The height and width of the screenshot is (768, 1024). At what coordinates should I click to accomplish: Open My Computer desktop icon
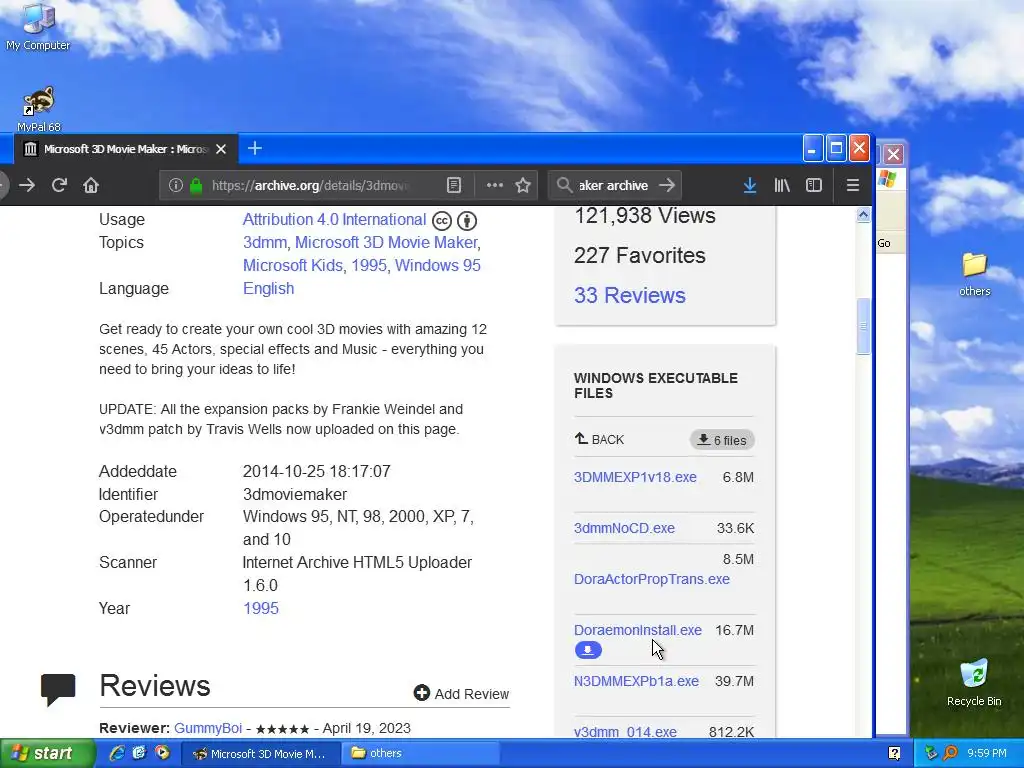(38, 26)
